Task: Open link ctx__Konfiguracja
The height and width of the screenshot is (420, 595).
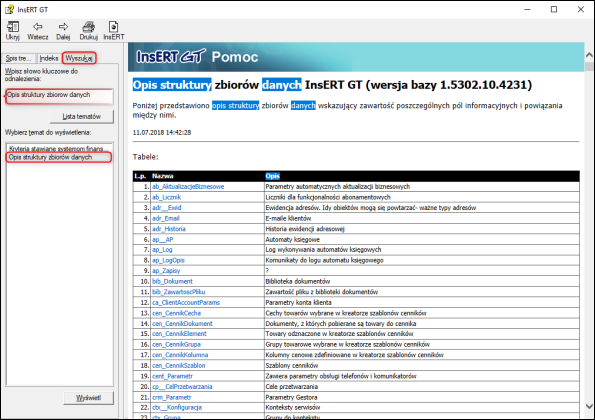Action: (177, 407)
